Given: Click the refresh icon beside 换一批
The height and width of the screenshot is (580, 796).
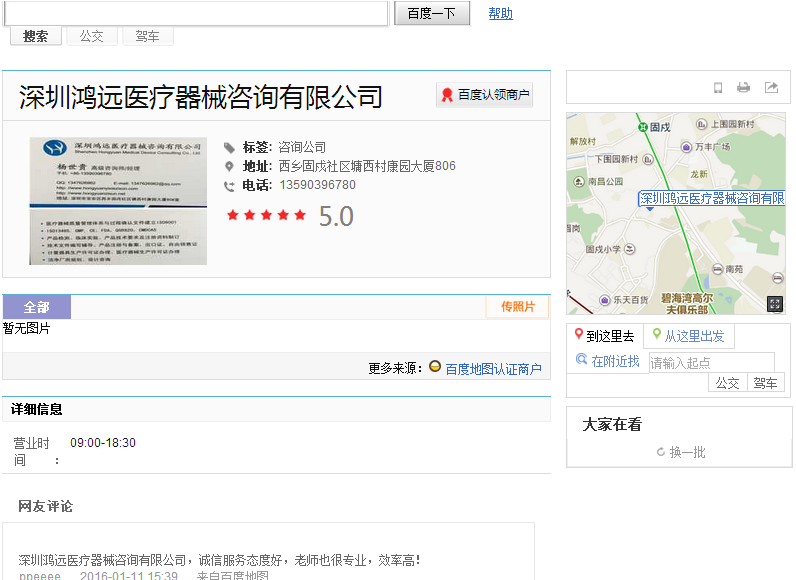Looking at the screenshot, I should [x=661, y=452].
